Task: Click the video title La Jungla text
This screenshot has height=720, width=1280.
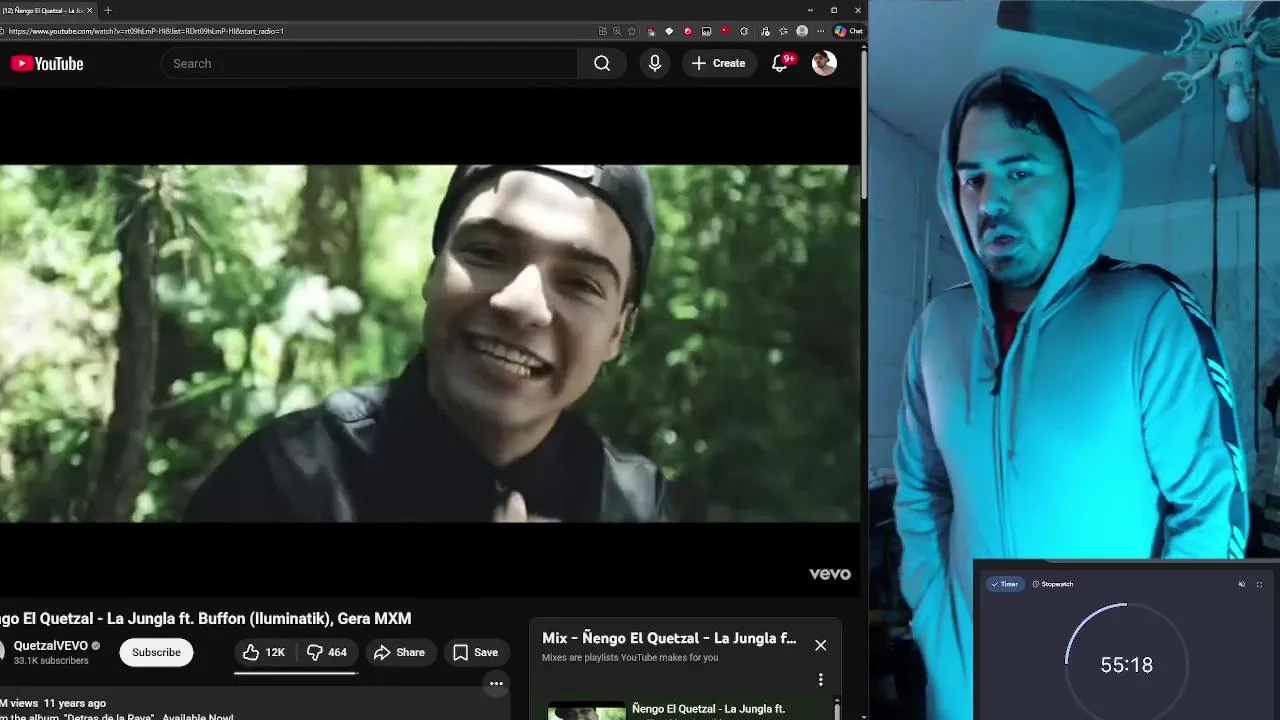Action: (206, 618)
